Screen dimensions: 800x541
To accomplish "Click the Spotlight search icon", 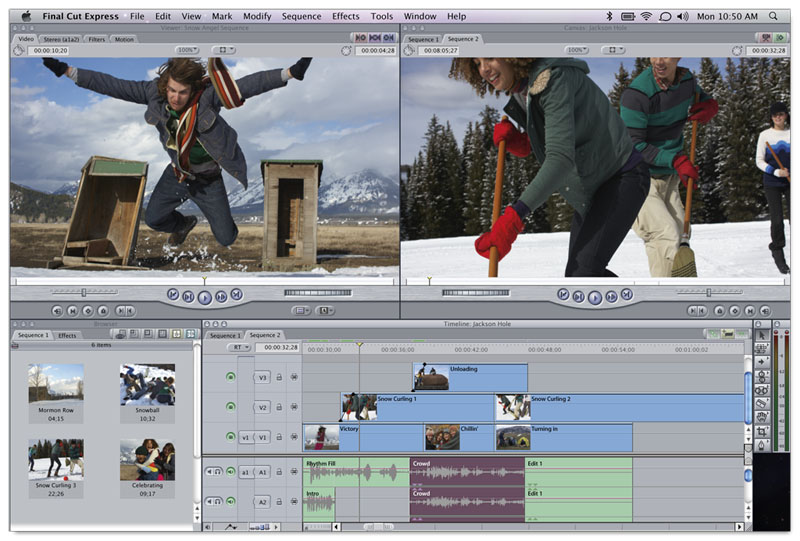I will click(774, 16).
